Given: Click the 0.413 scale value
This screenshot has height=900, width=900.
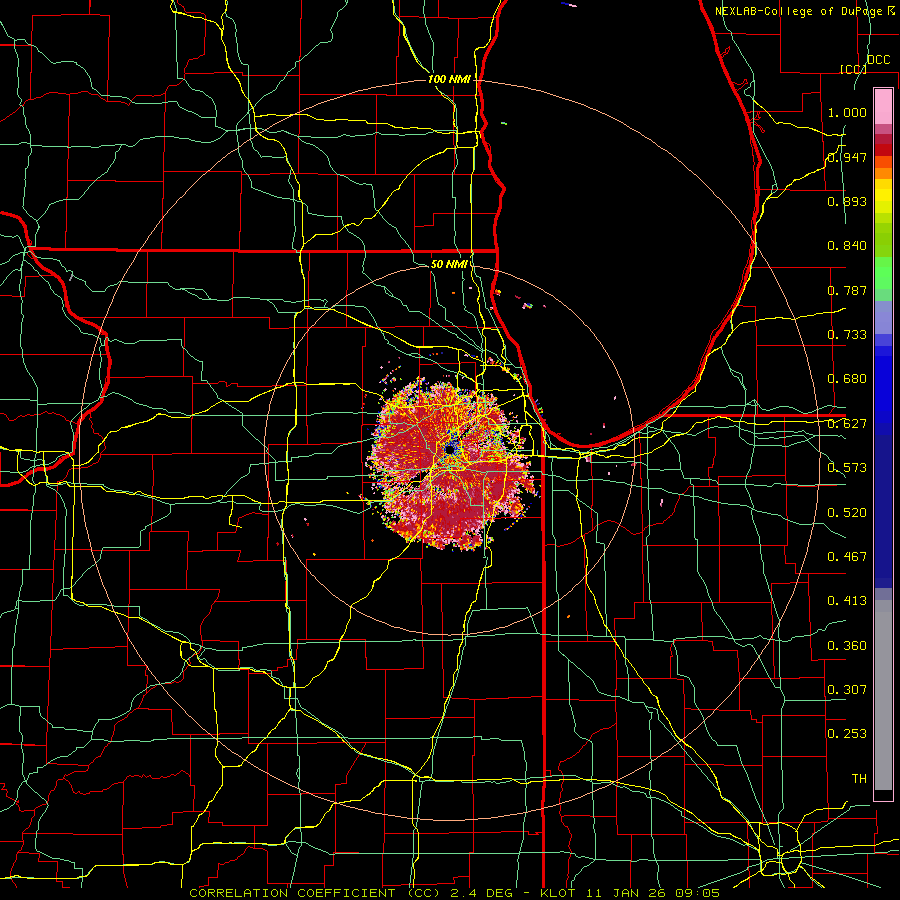Looking at the screenshot, I should pos(847,601).
